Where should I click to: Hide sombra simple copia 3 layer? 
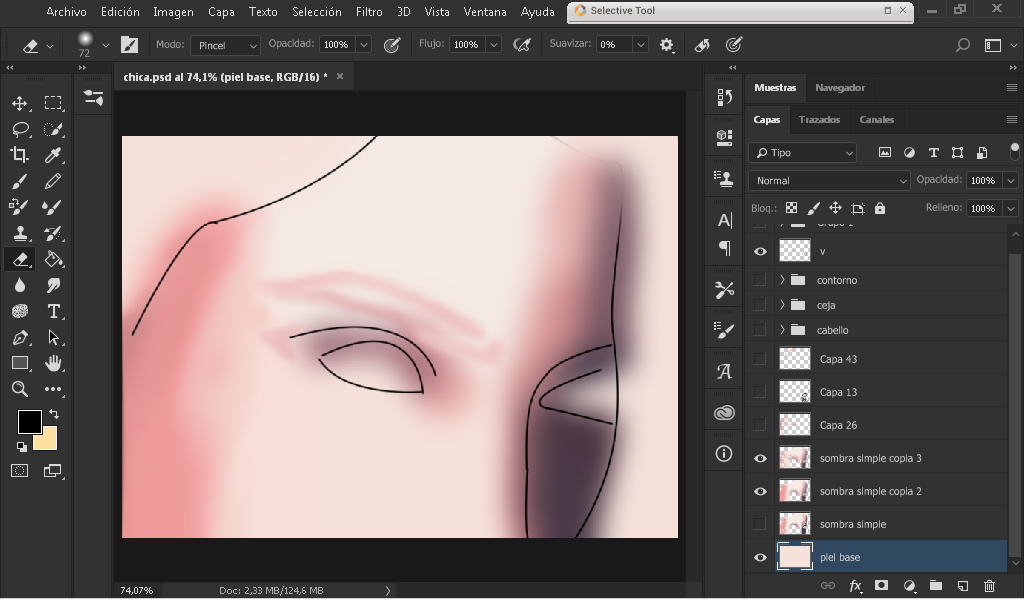tap(760, 458)
